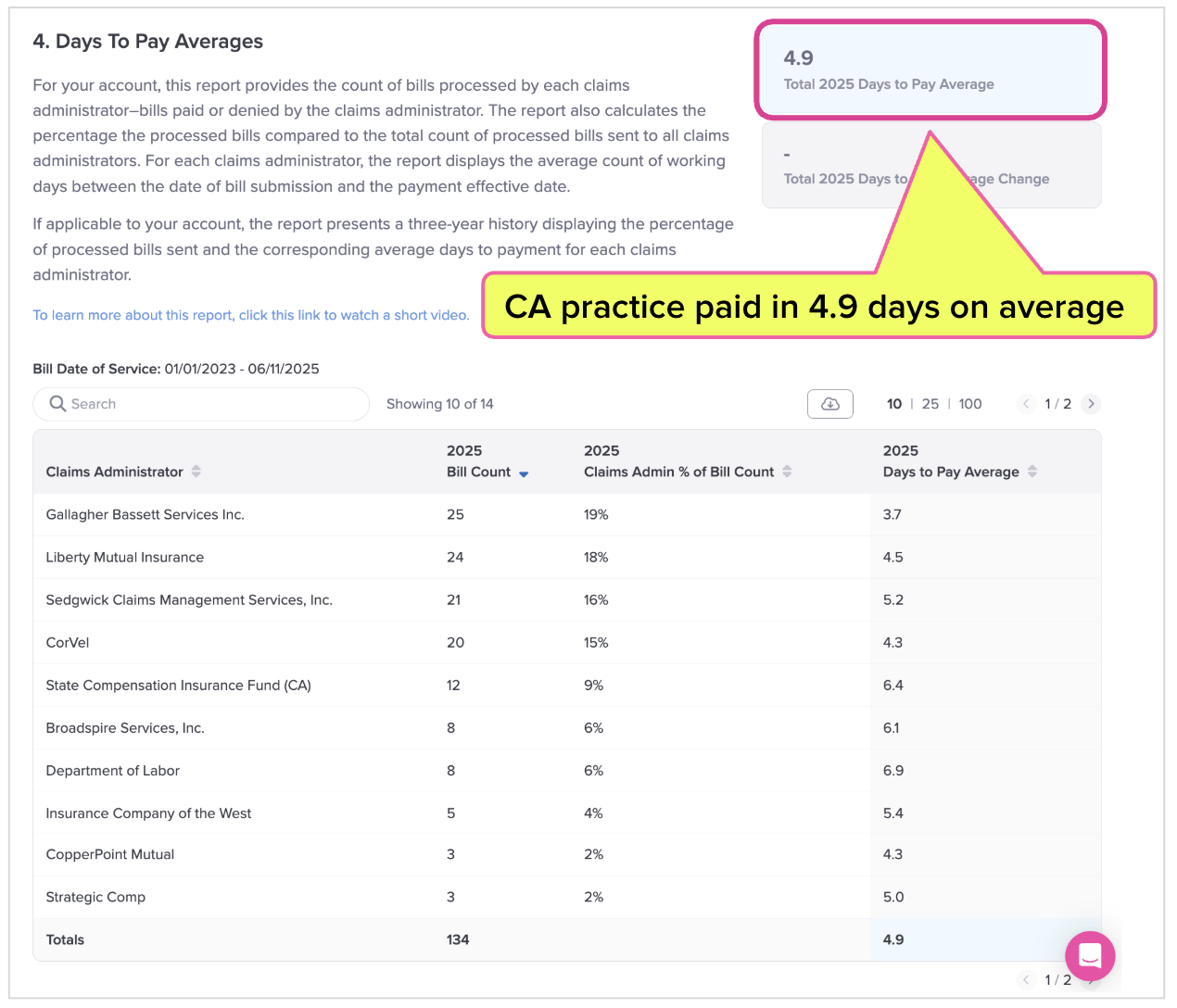1177x1008 pixels.
Task: Click the Liberty Mutual Insurance row
Action: click(x=125, y=557)
